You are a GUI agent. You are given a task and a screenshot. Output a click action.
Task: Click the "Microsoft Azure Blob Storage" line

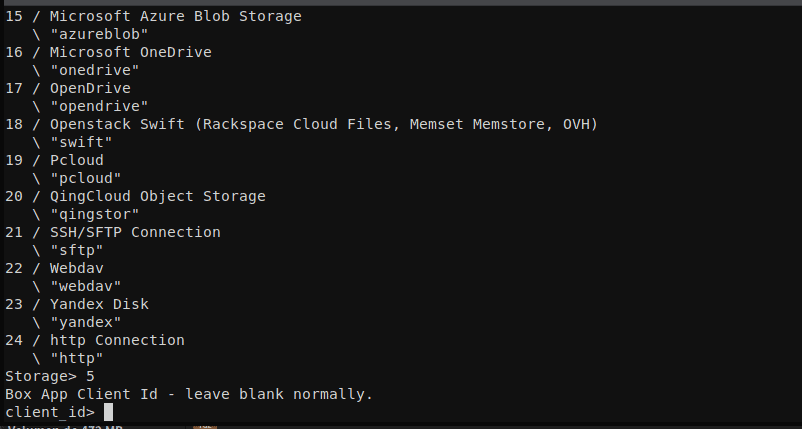click(153, 16)
